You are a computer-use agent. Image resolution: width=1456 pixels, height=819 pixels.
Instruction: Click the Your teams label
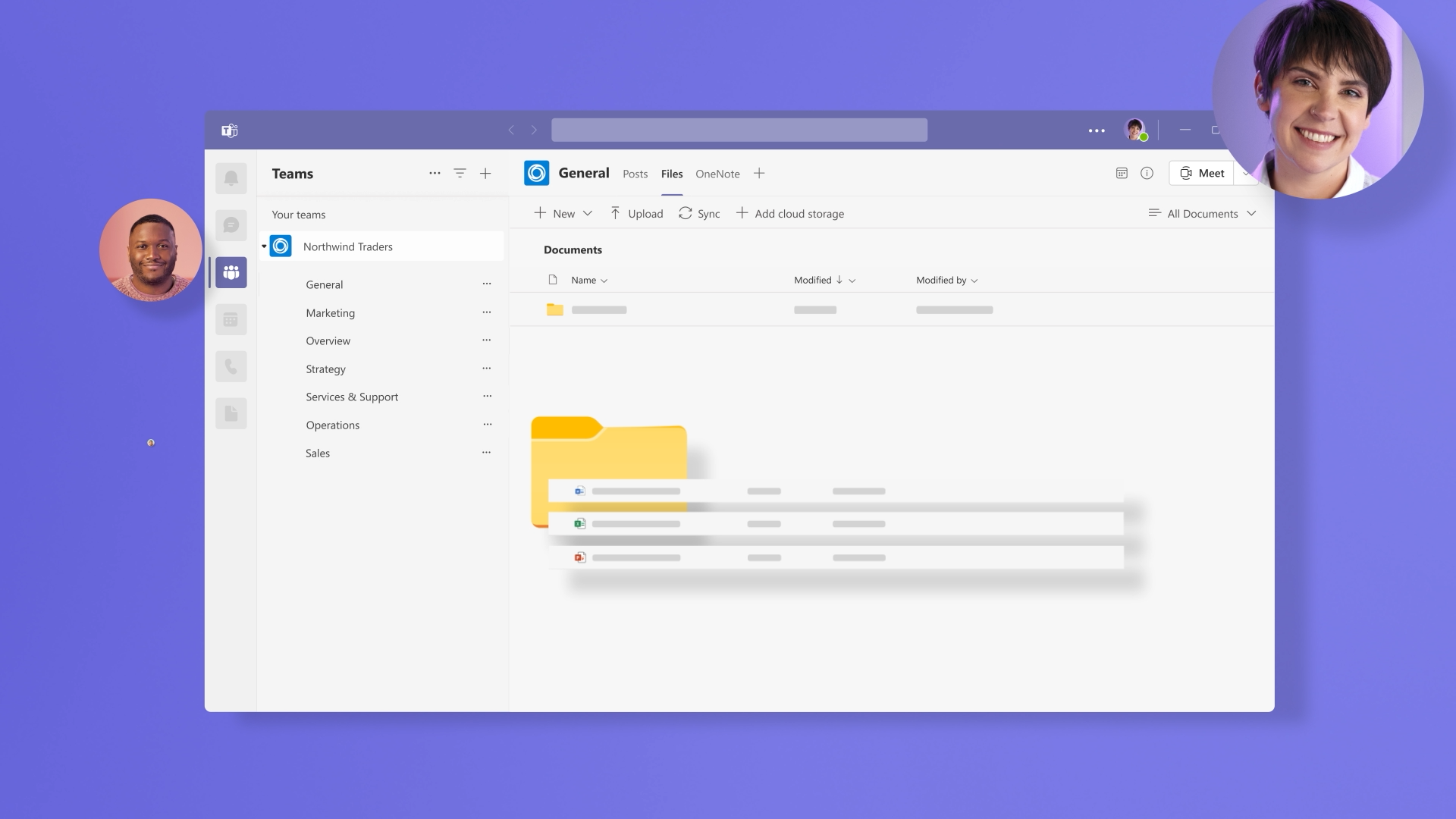coord(299,215)
